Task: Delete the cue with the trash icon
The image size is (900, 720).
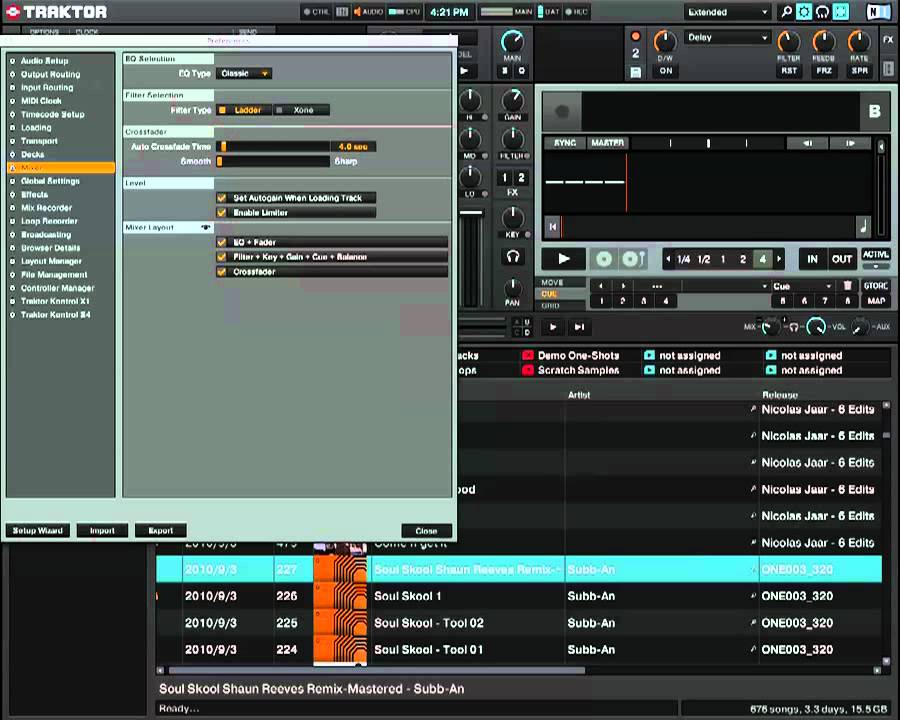Action: [847, 285]
